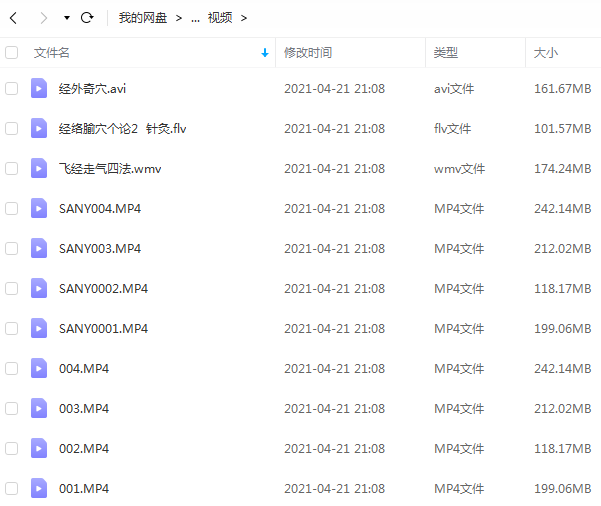Check the box for SANY003.MP4
This screenshot has height=506, width=601.
pos(11,248)
